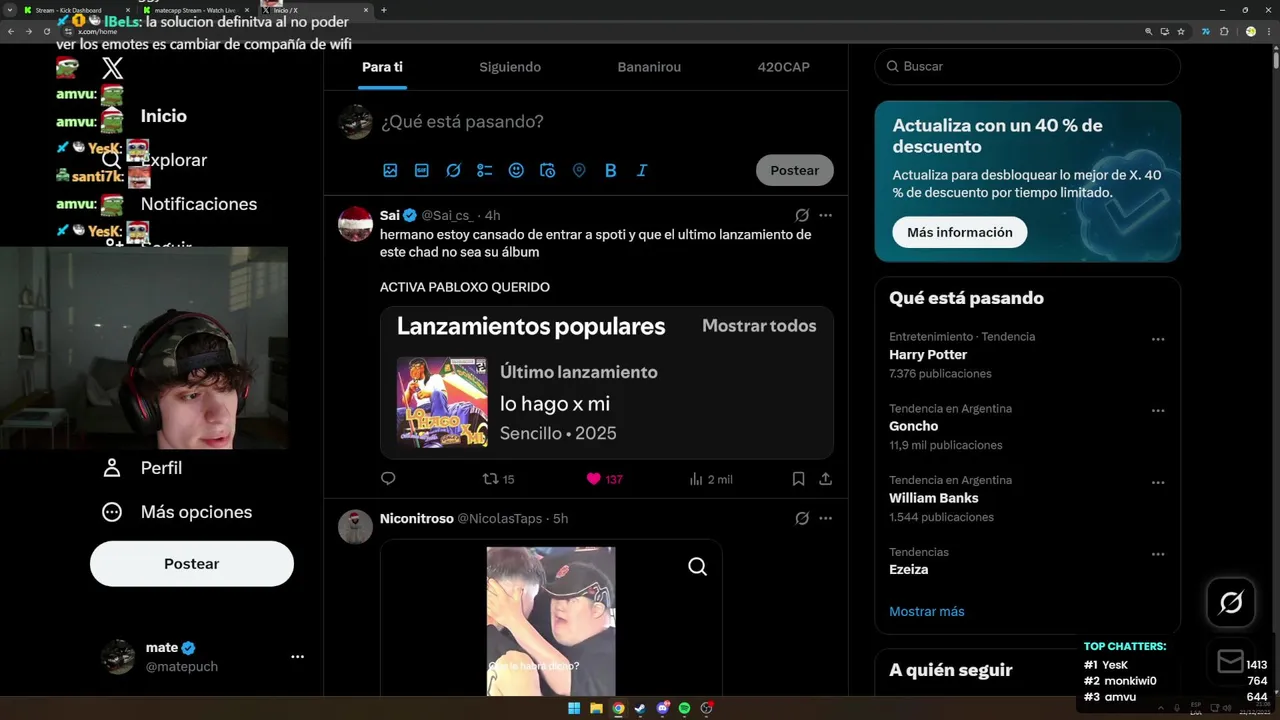Apply italic formatting in composer
Screen dimensions: 1280x720
[x=642, y=171]
